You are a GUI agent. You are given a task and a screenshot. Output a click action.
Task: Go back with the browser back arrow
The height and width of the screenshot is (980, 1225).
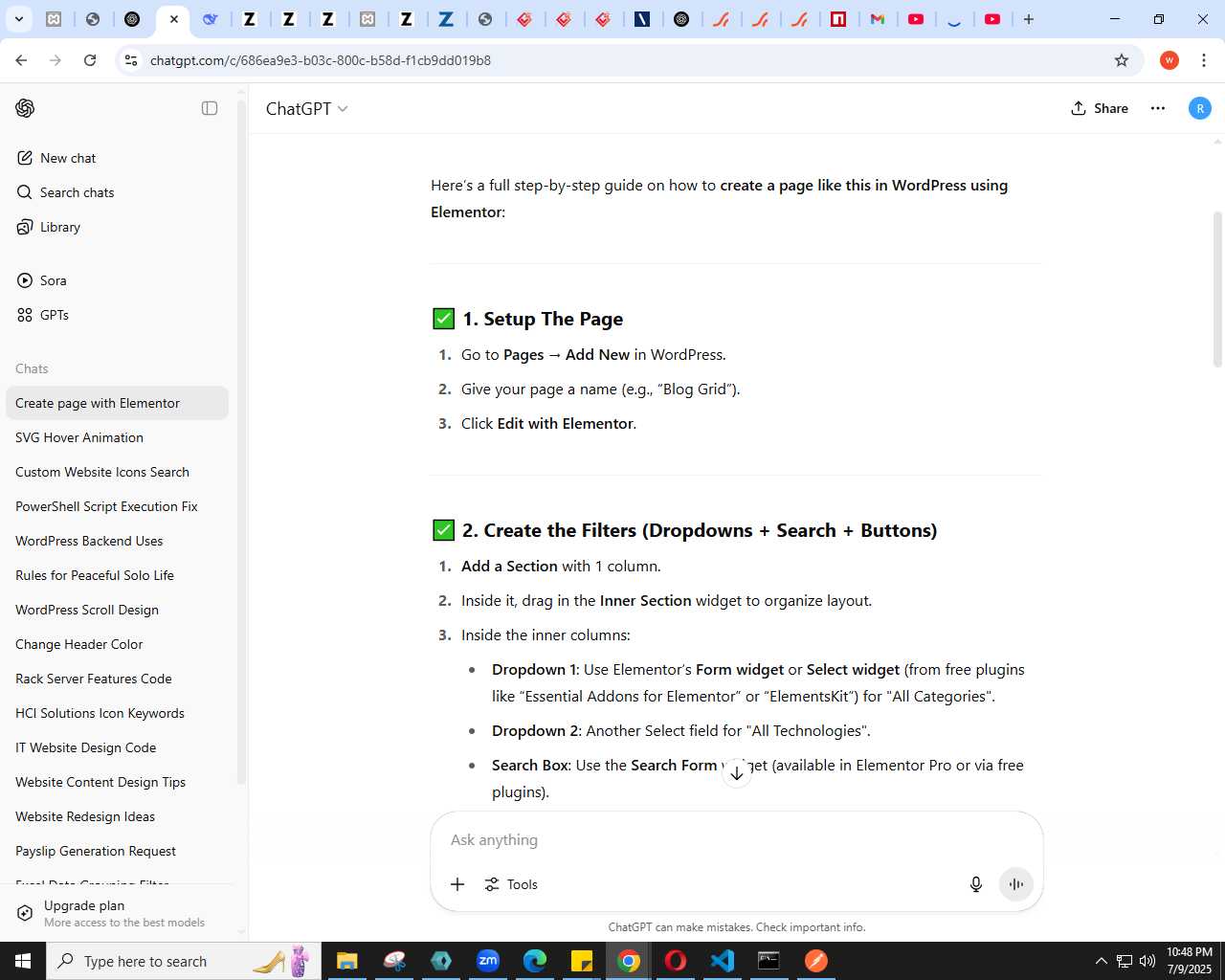click(21, 60)
